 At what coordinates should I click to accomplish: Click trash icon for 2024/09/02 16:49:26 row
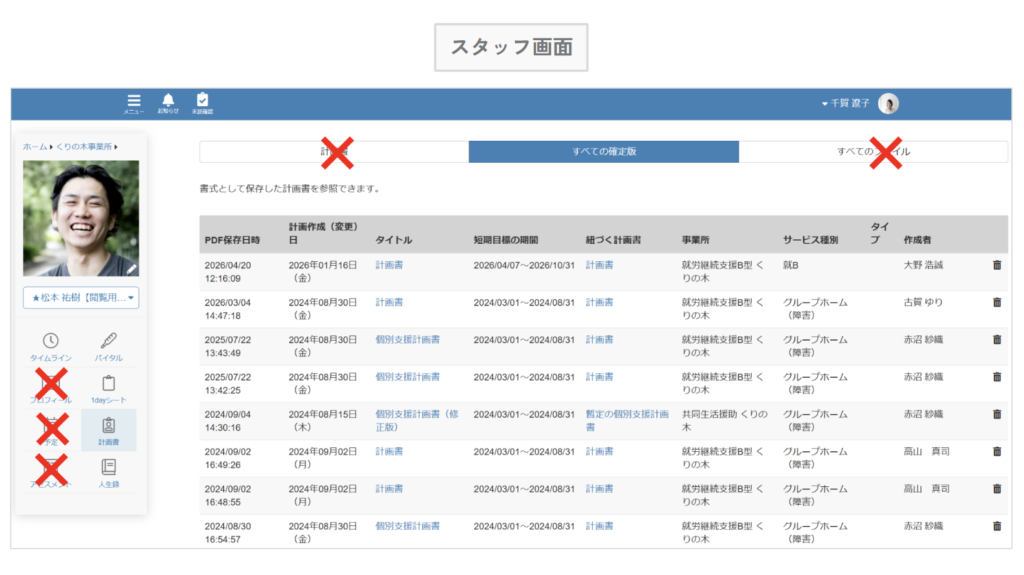click(997, 452)
